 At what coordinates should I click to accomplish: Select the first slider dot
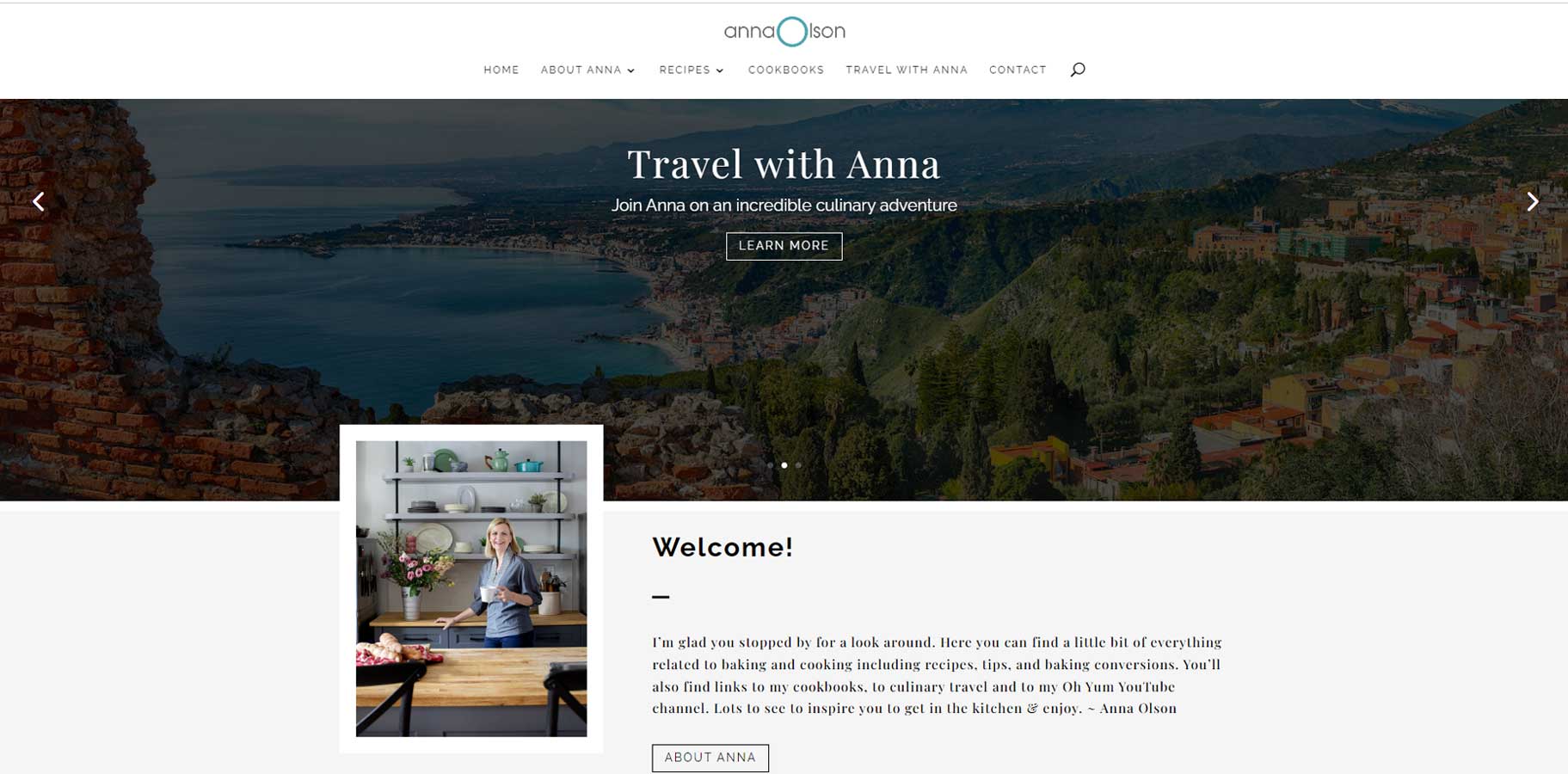tap(770, 465)
